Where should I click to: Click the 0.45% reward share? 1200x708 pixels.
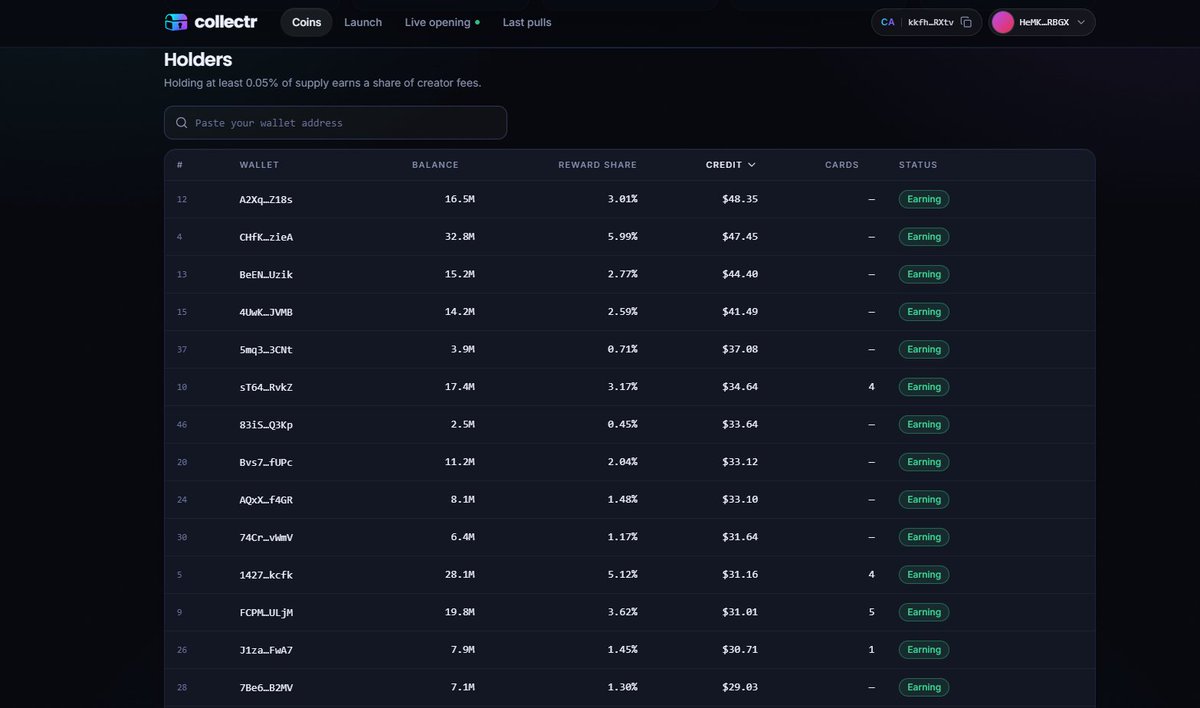pyautogui.click(x=622, y=424)
